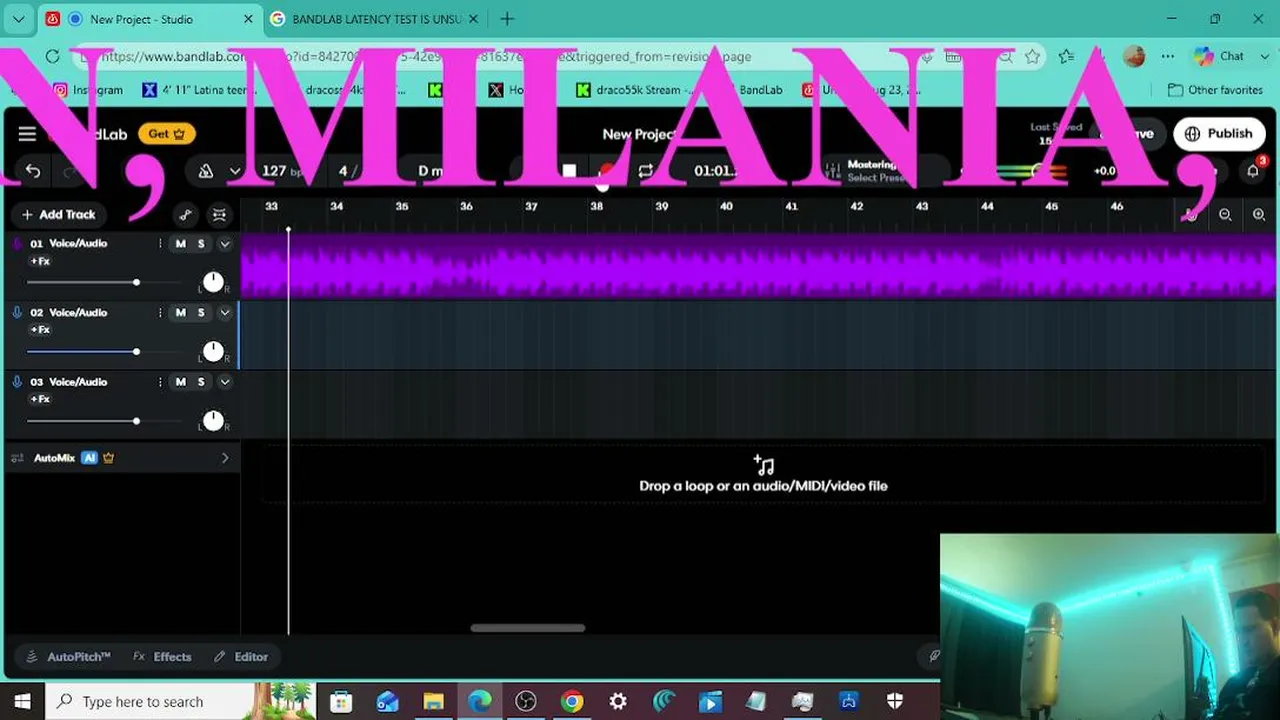Click track 01 pan knob
Screen dimensions: 1280x720
point(213,282)
